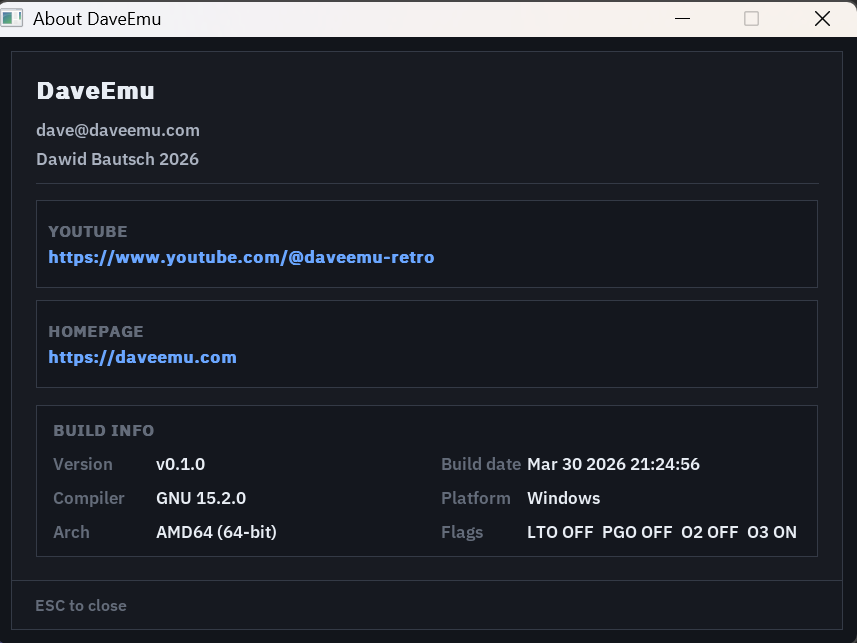Screen dimensions: 857x643
Task: Select the GNU 15.2.0 compiler value
Action: [200, 498]
